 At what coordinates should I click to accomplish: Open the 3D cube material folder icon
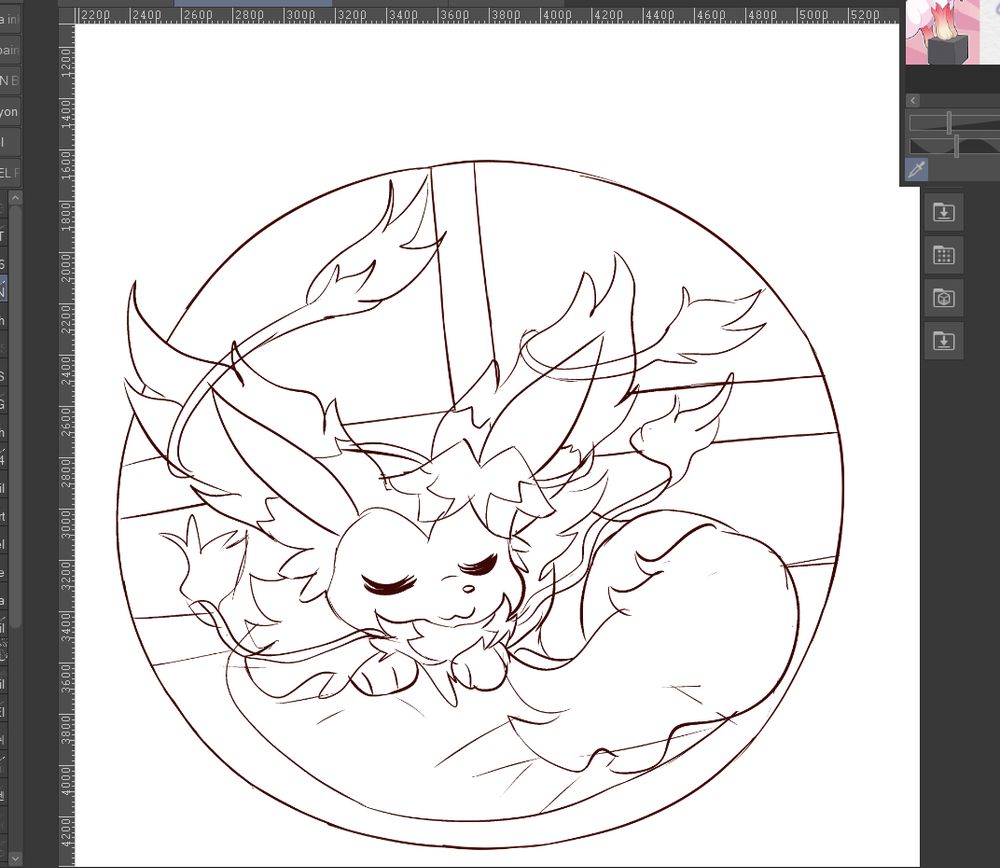tap(944, 298)
